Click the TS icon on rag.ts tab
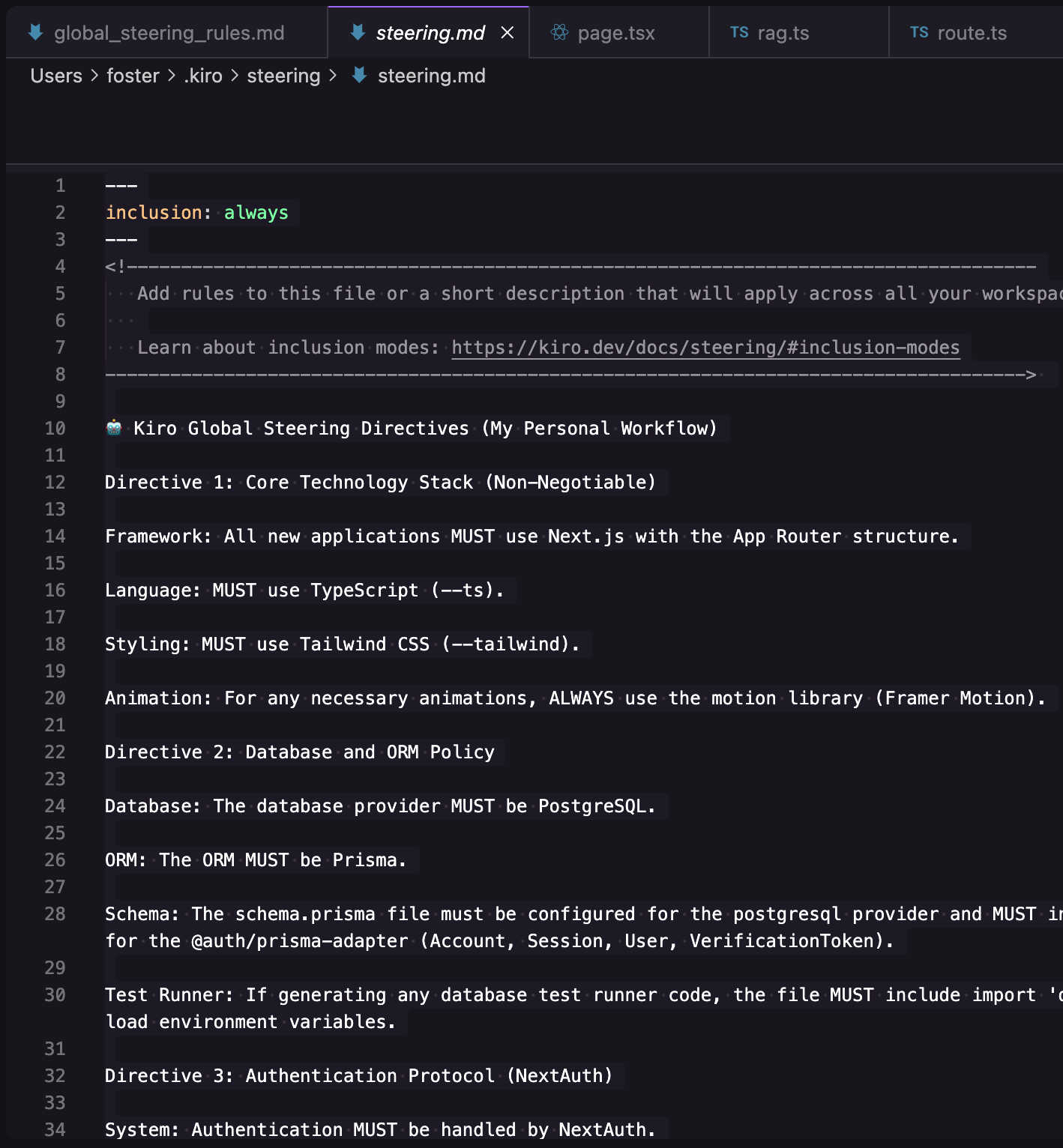Image resolution: width=1063 pixels, height=1148 pixels. (739, 32)
